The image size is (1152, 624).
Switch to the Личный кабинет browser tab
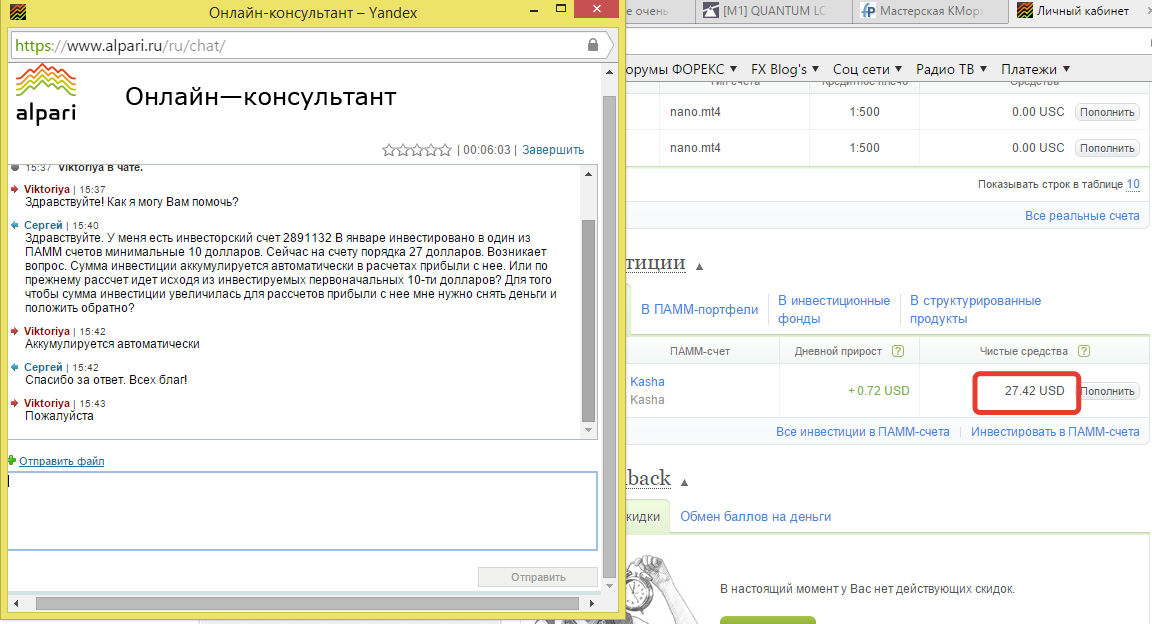click(x=1082, y=11)
